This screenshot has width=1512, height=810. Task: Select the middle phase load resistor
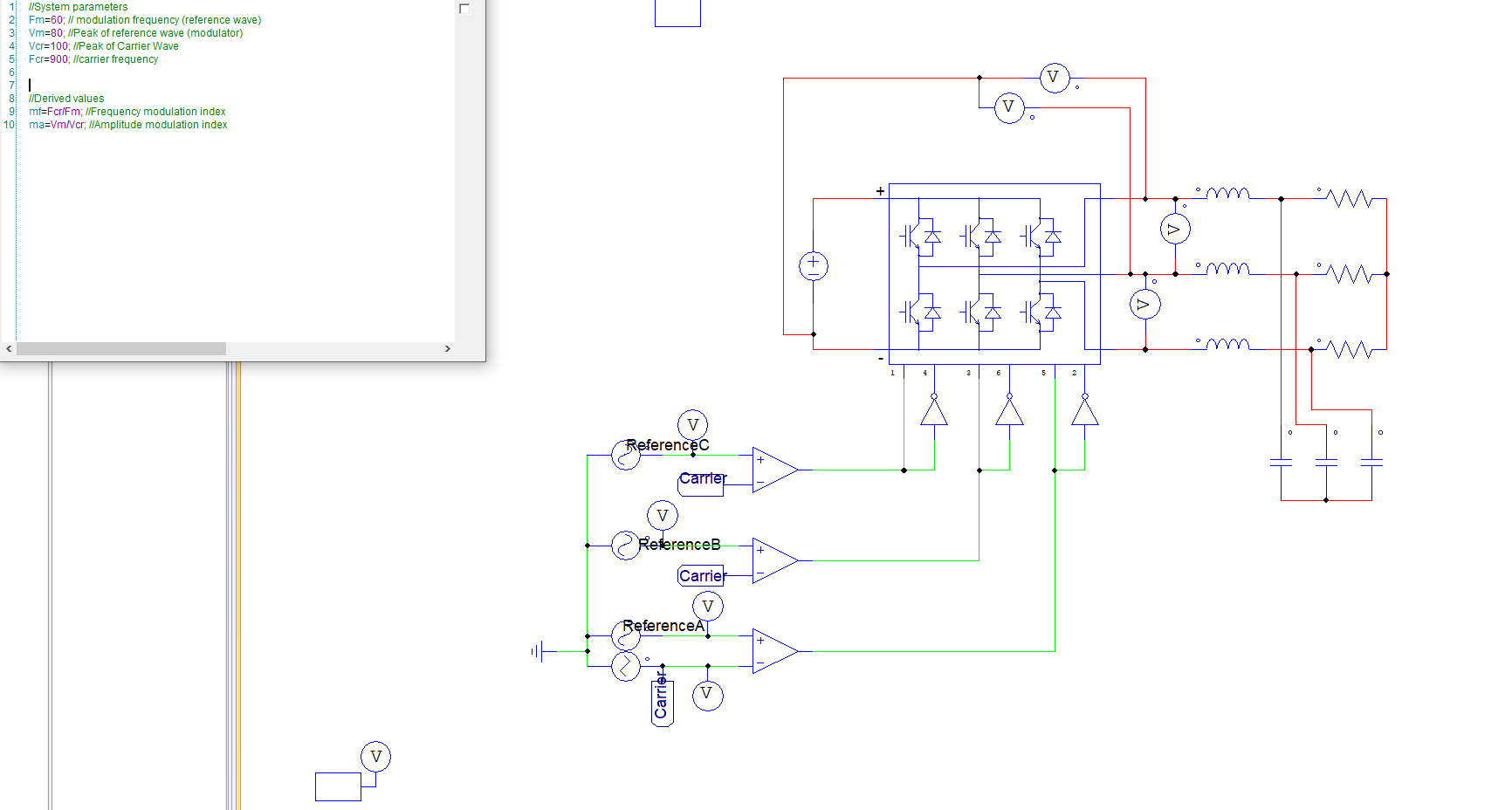(x=1350, y=274)
